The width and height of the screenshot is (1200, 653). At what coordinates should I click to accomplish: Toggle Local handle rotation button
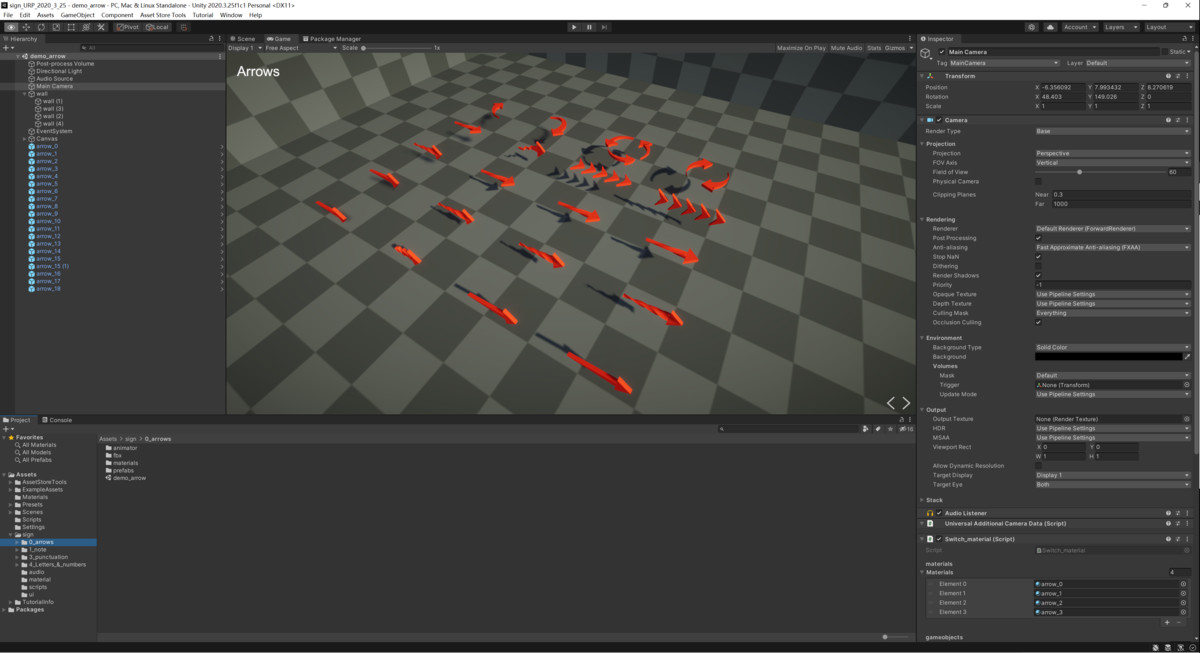click(157, 27)
